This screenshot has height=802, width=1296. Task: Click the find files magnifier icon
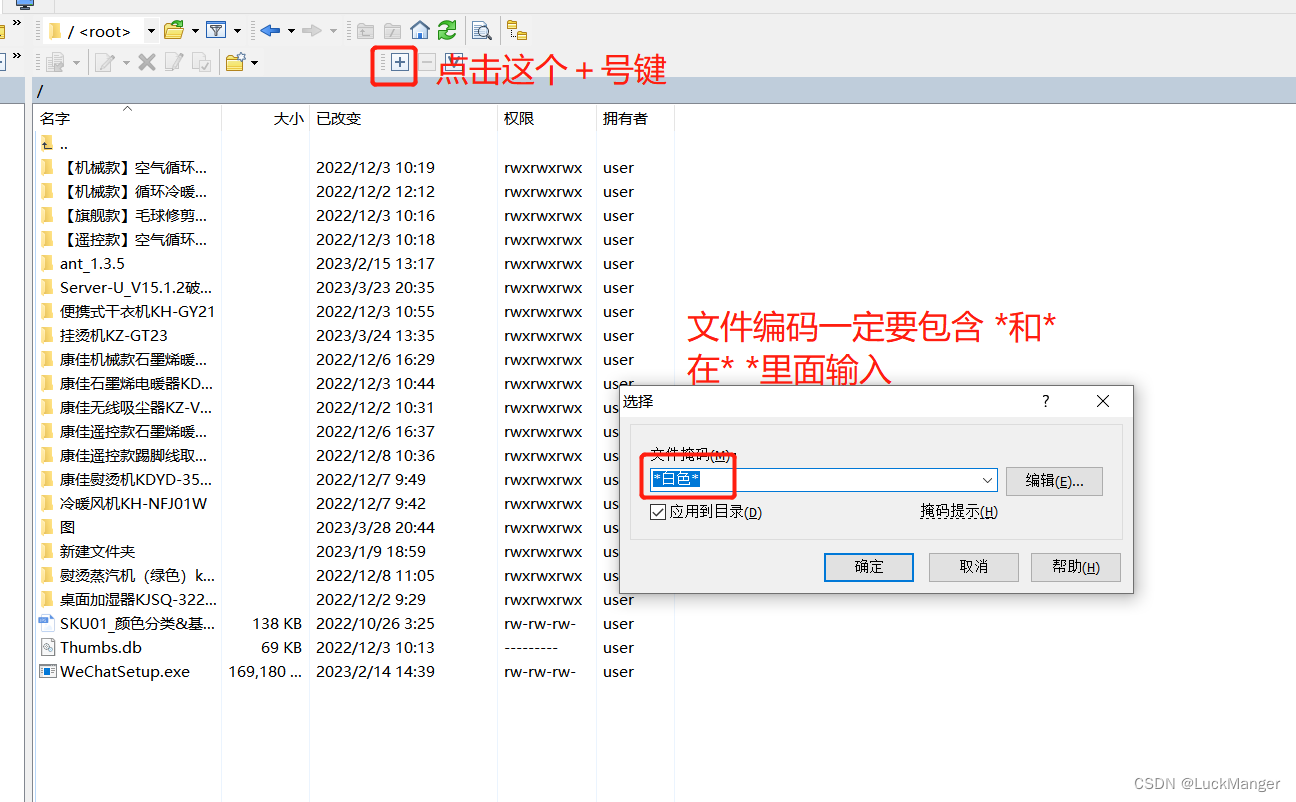(481, 30)
